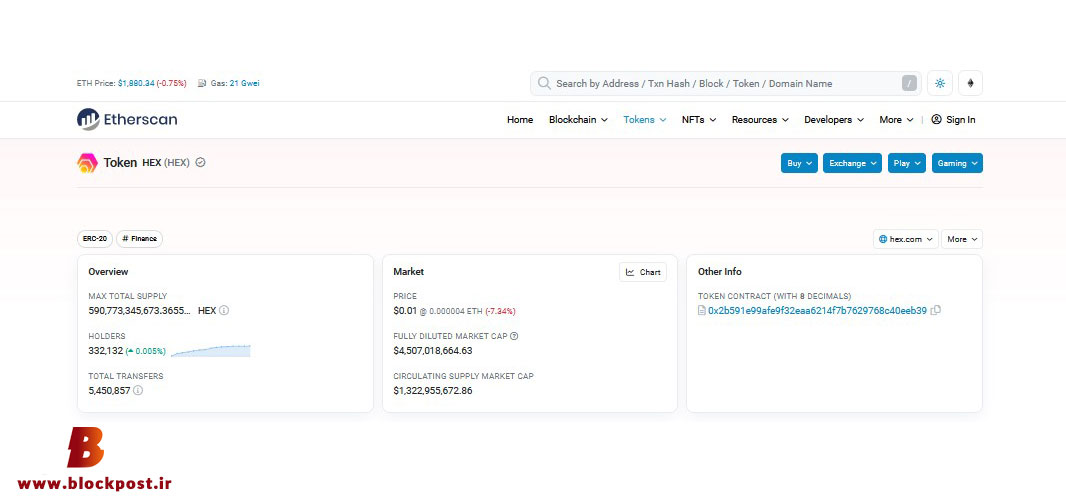Click the verified checkmark beside HEX
The height and width of the screenshot is (500, 1066).
(x=201, y=163)
